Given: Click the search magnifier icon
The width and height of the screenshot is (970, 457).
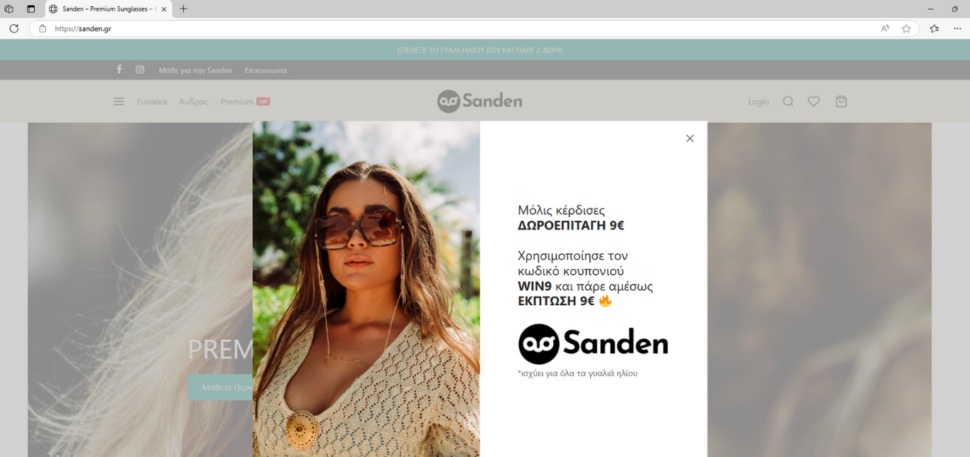Looking at the screenshot, I should (788, 101).
